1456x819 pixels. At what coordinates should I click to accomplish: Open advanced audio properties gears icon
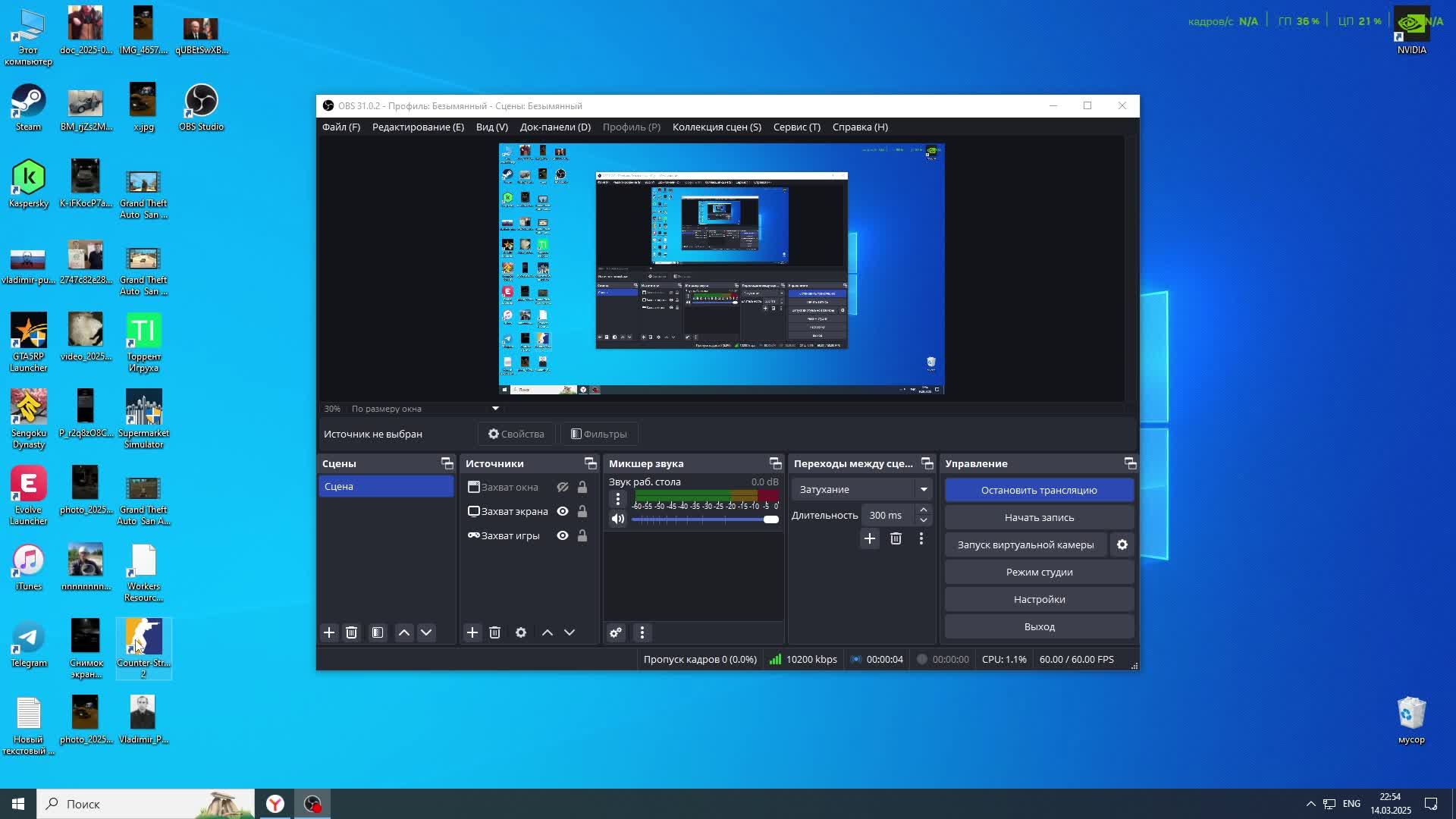[616, 632]
